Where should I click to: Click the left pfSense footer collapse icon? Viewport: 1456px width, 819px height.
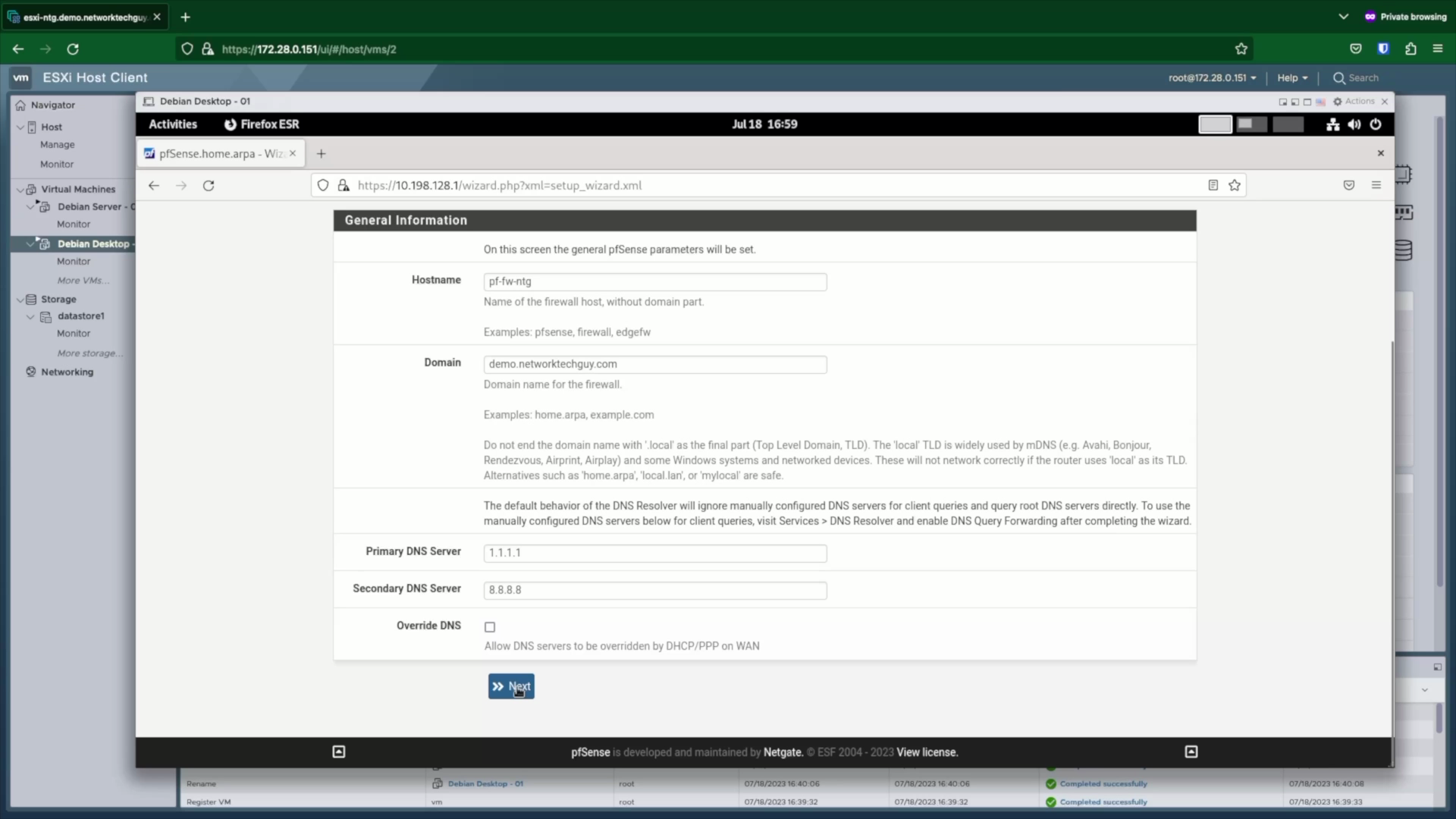tap(339, 752)
